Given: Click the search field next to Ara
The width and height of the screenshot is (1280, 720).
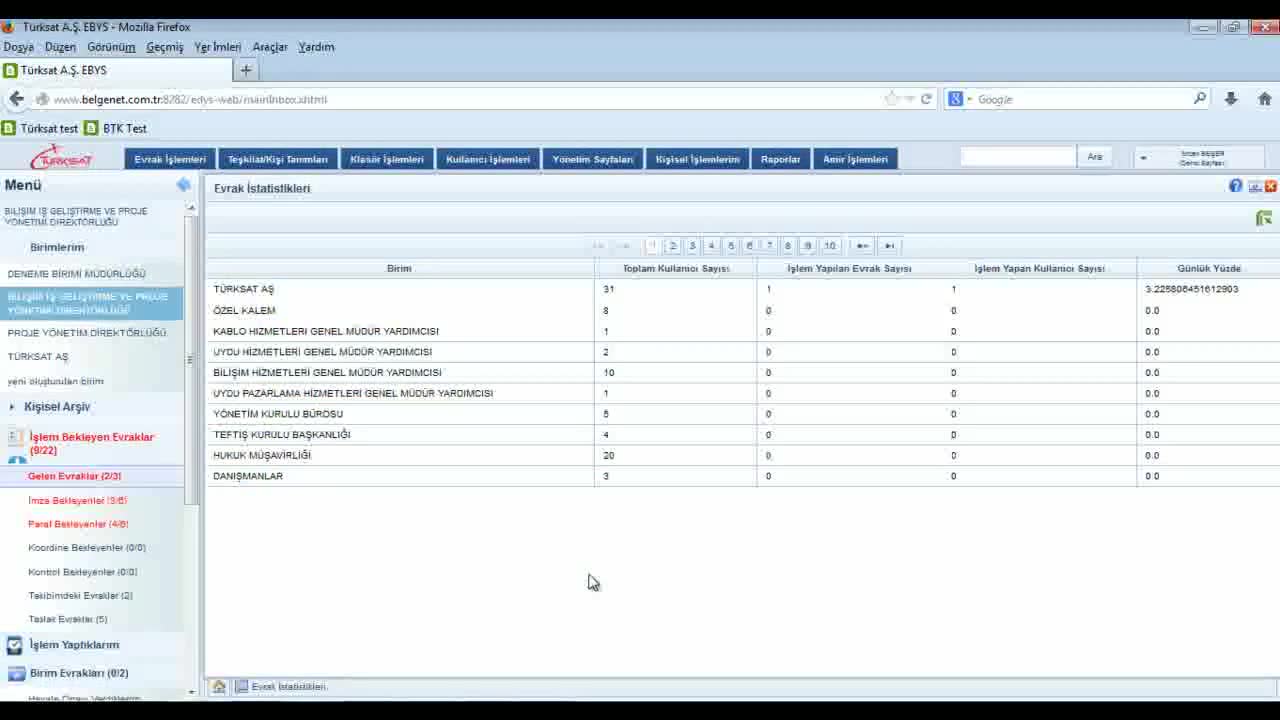Looking at the screenshot, I should pos(1017,157).
